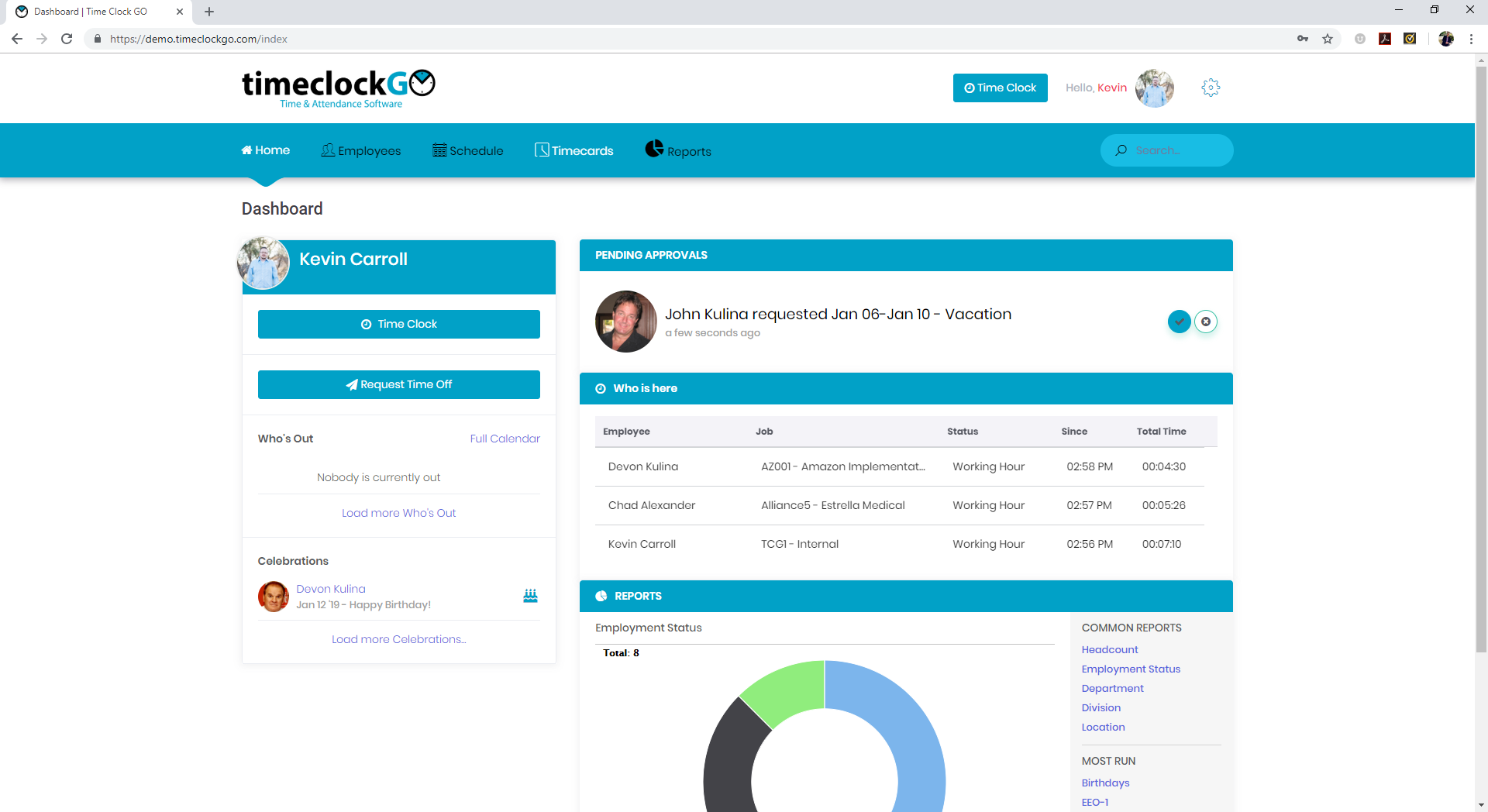Open the Birthdays report
The image size is (1488, 812).
pos(1106,783)
